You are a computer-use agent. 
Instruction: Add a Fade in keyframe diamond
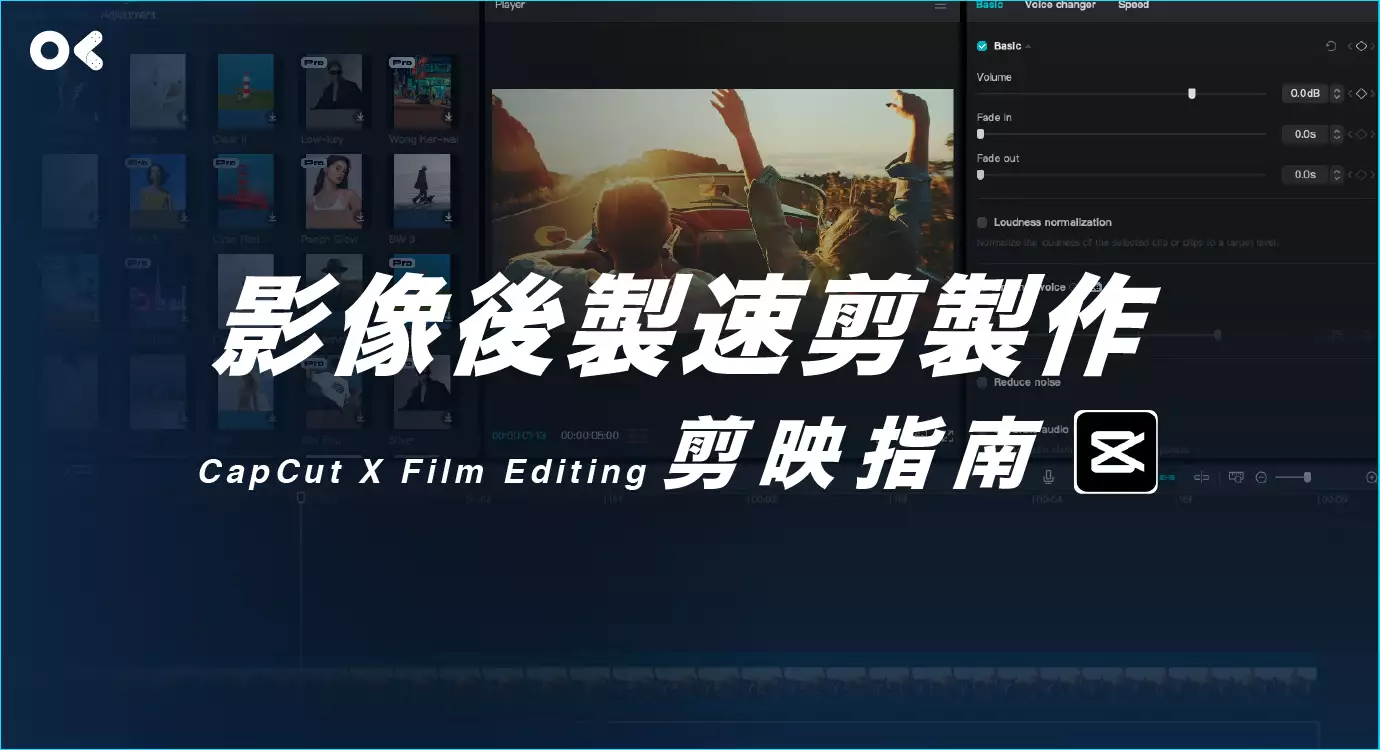1361,134
